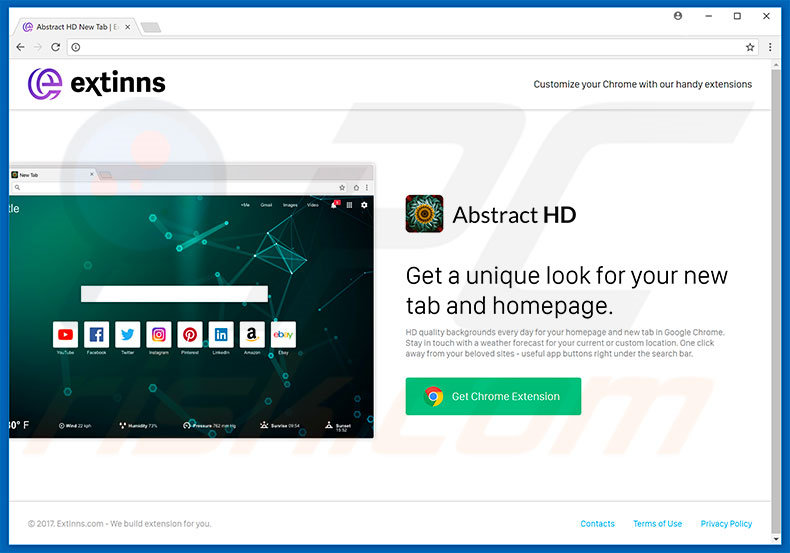Image resolution: width=790 pixels, height=553 pixels.
Task: Click the Pinterest shortcut in preview
Action: (x=190, y=334)
